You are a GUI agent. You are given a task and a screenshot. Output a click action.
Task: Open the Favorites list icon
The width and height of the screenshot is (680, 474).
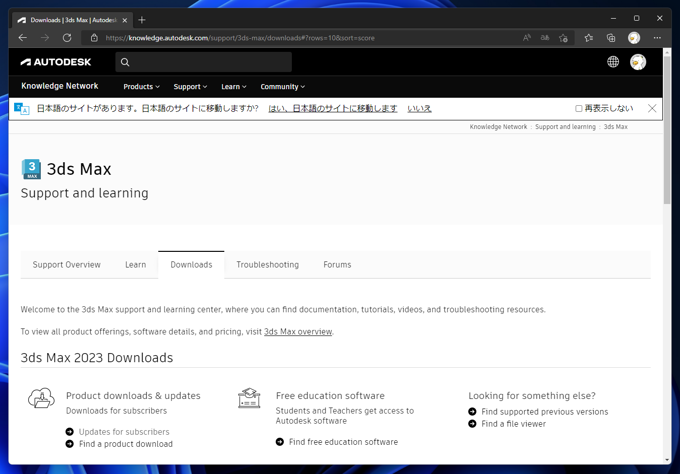coord(588,38)
